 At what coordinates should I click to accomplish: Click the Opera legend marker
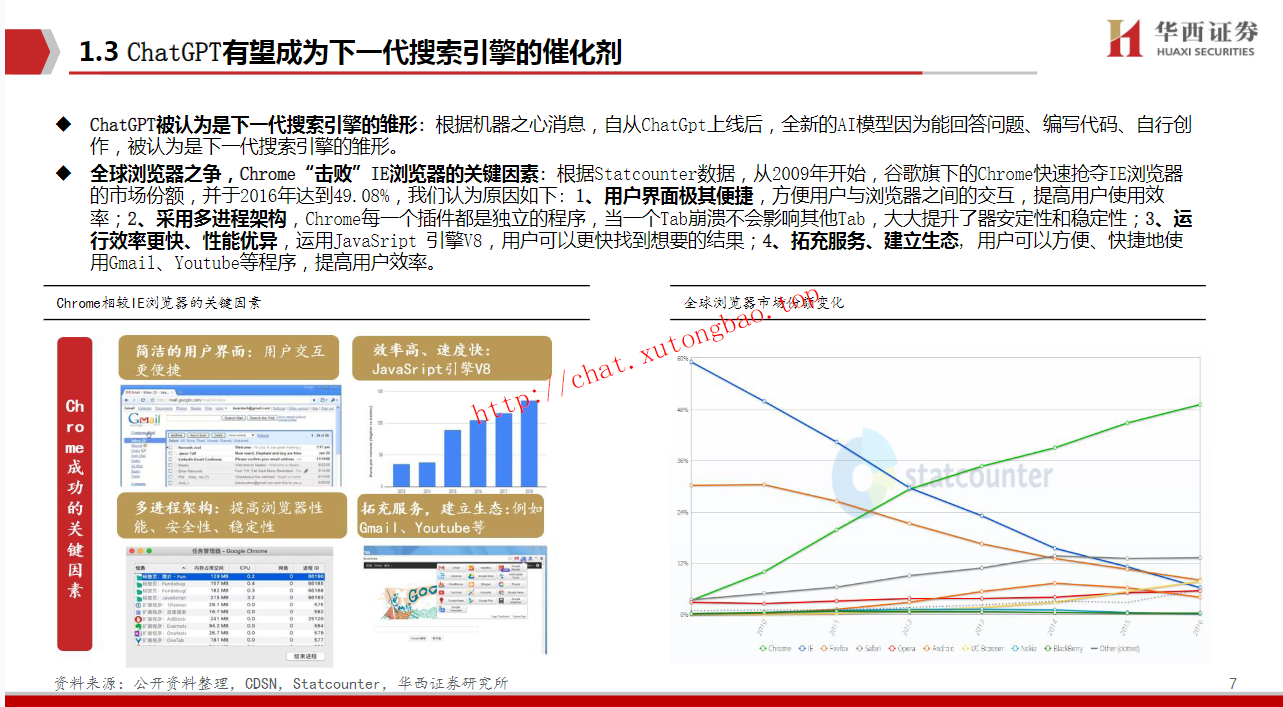[893, 648]
